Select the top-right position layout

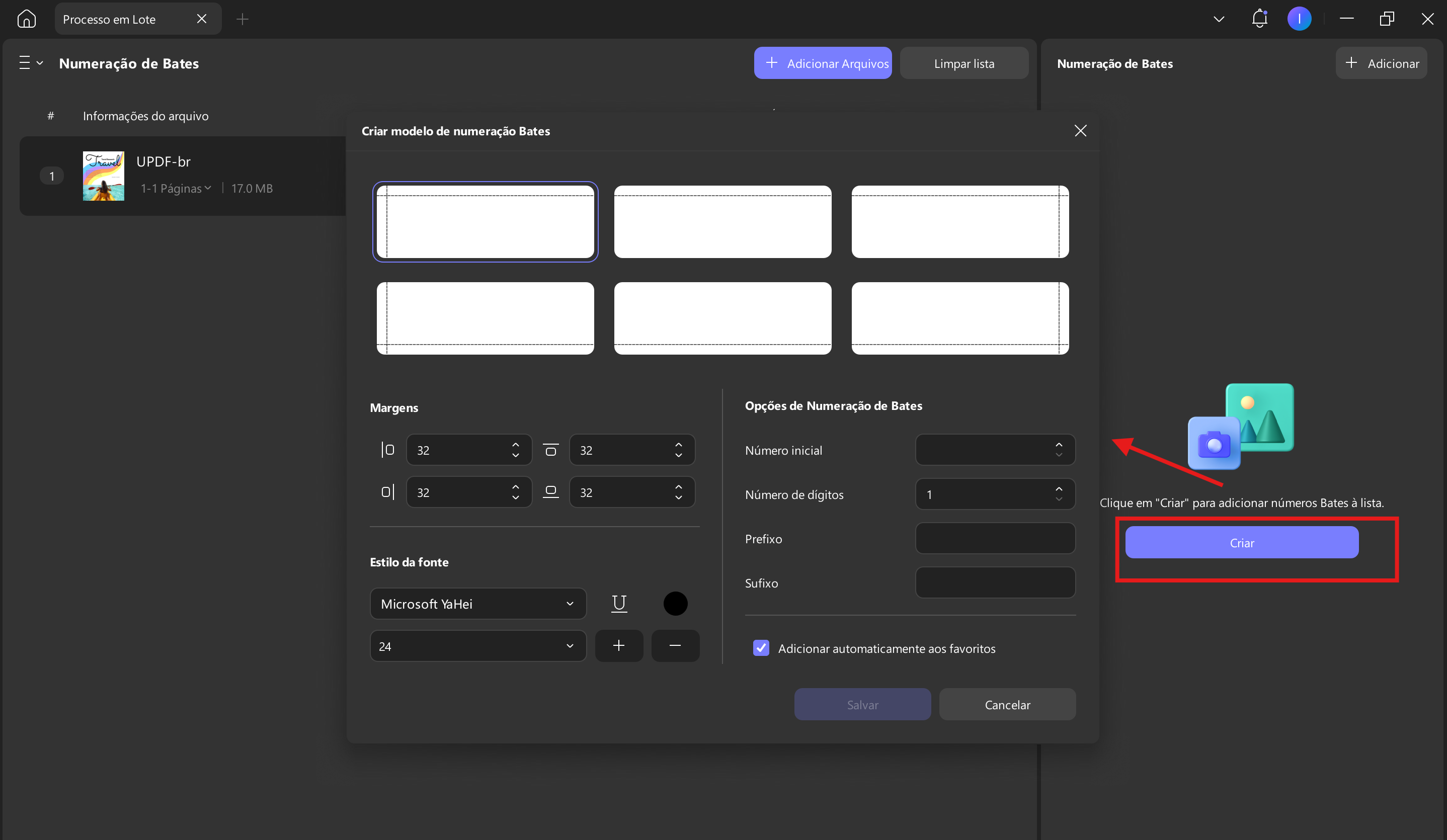[x=960, y=222]
